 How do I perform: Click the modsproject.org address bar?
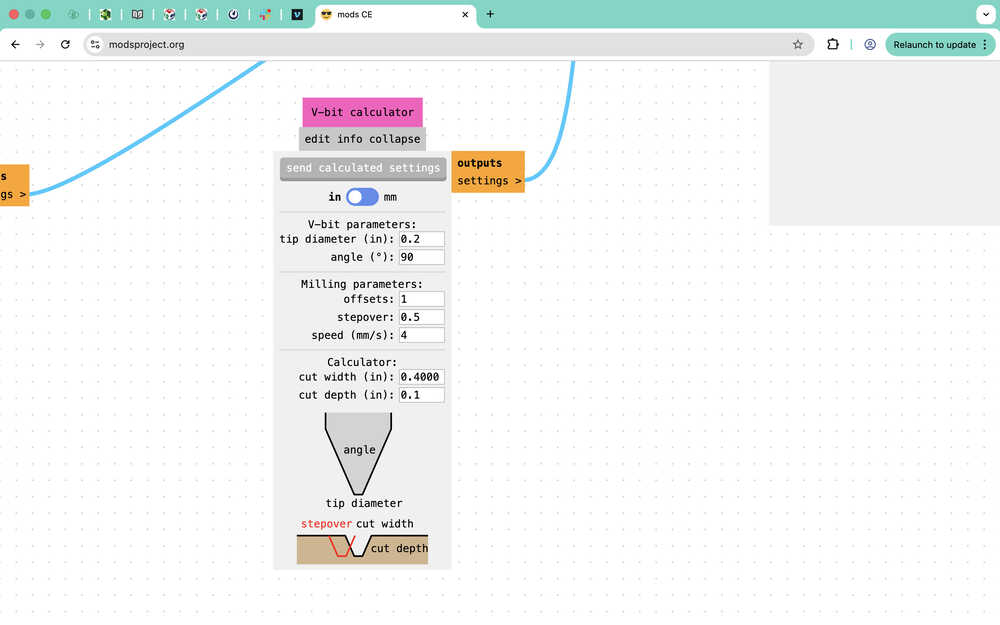coord(449,45)
